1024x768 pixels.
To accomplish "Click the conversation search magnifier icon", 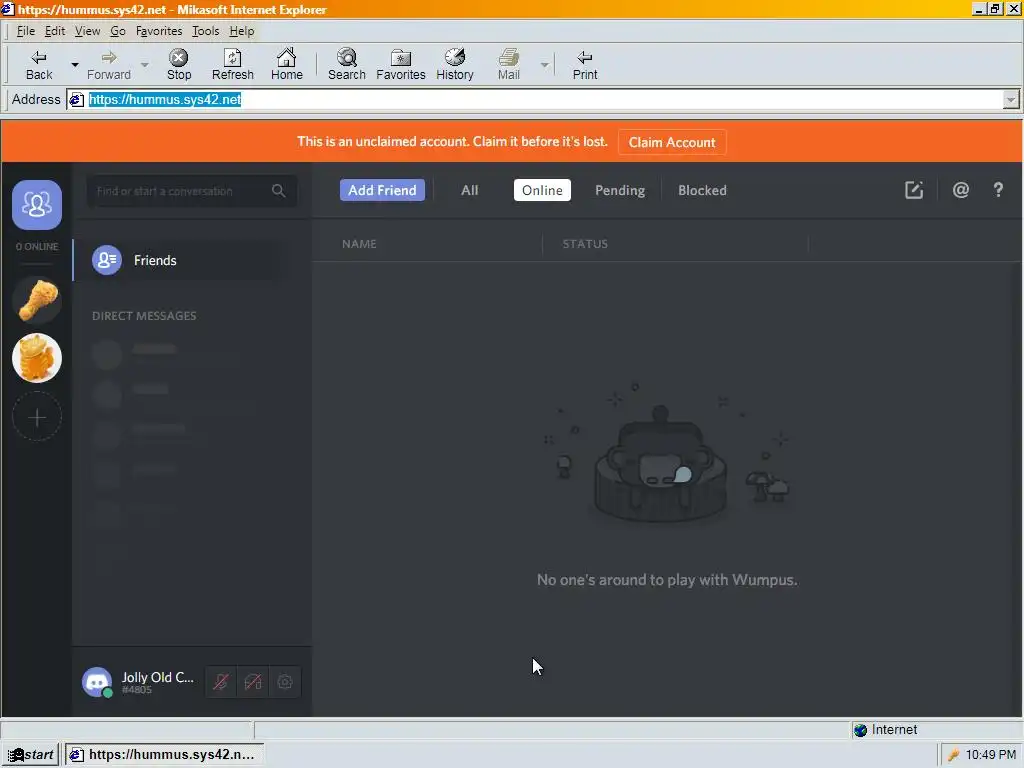I will tap(279, 191).
